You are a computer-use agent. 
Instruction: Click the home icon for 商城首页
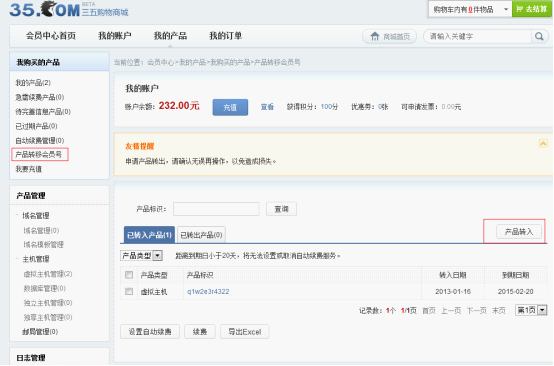[375, 36]
